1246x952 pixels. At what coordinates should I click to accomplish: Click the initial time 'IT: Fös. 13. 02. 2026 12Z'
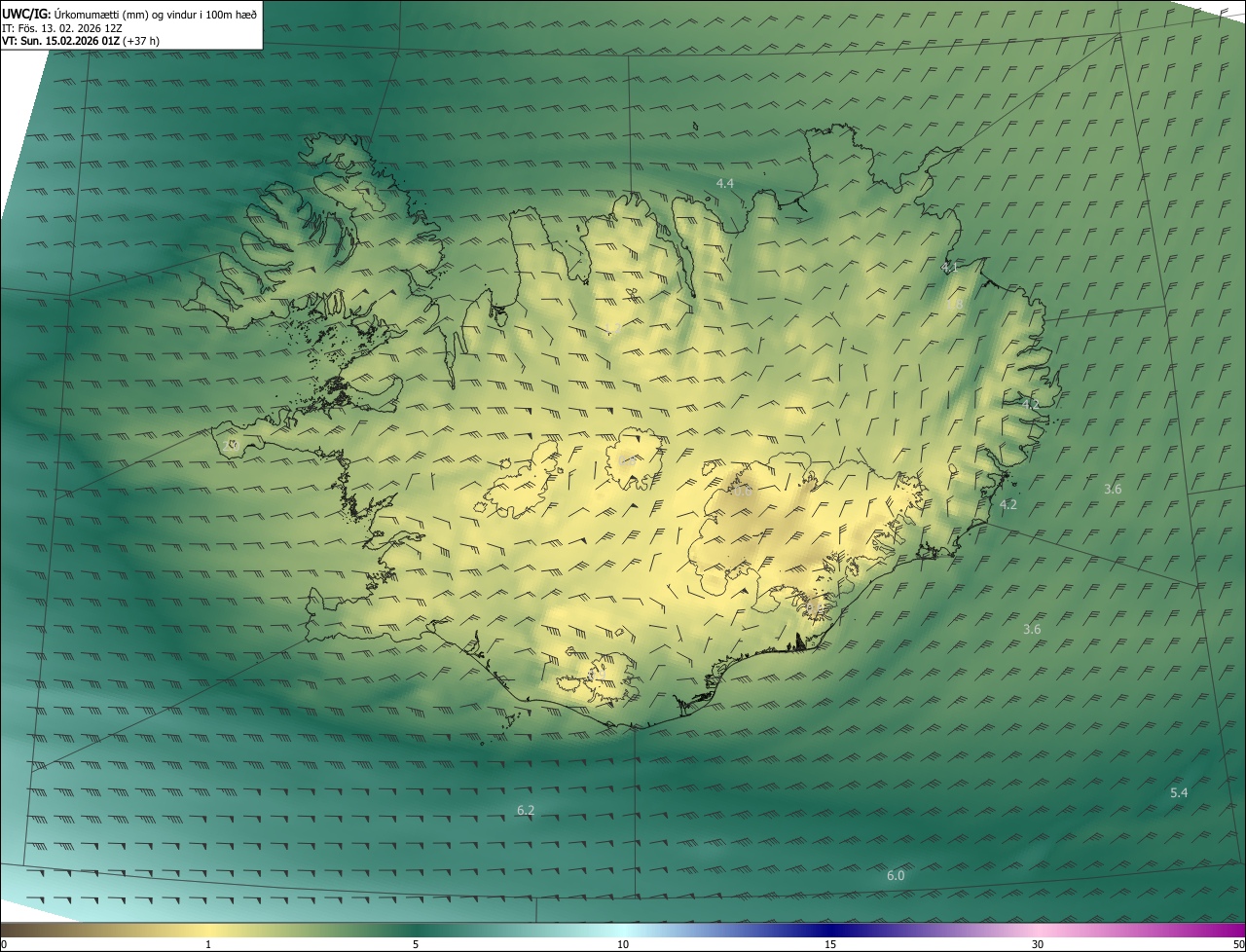(x=62, y=27)
